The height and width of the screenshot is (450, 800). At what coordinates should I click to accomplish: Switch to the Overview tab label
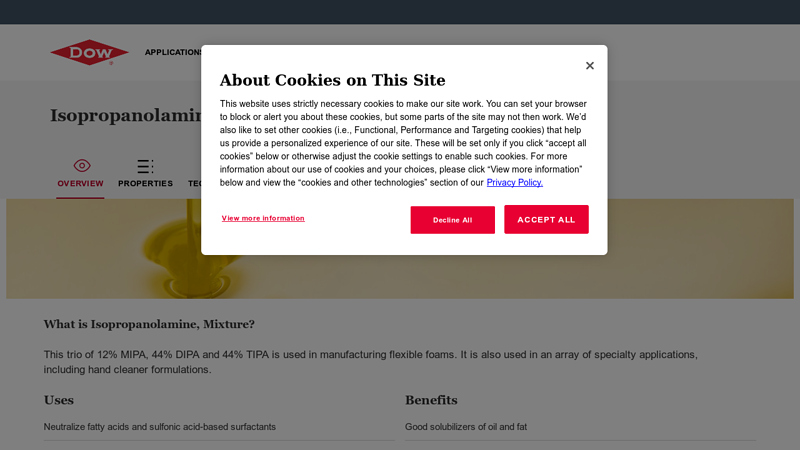click(x=80, y=184)
